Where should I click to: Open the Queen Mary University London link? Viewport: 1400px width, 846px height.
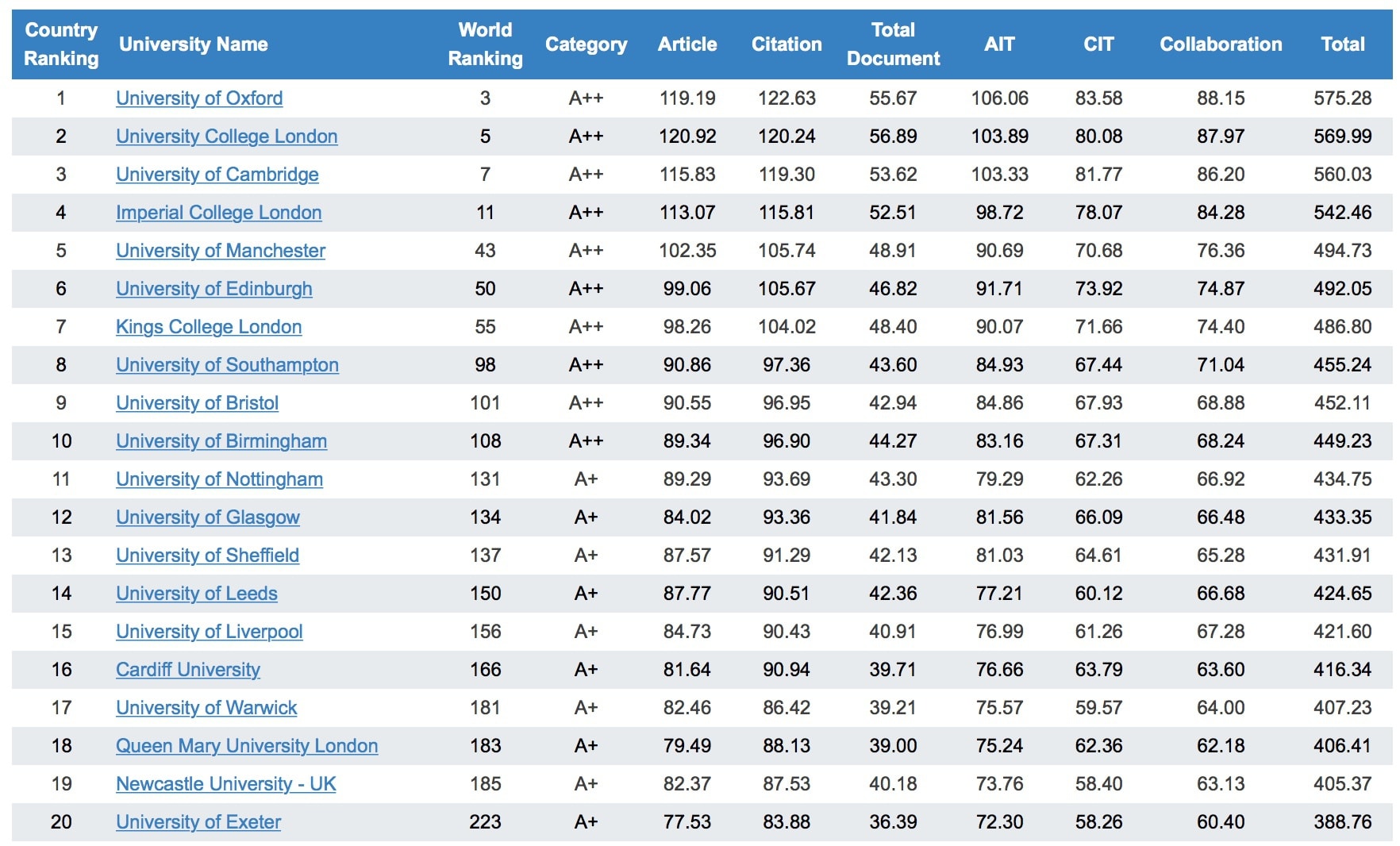pos(246,746)
